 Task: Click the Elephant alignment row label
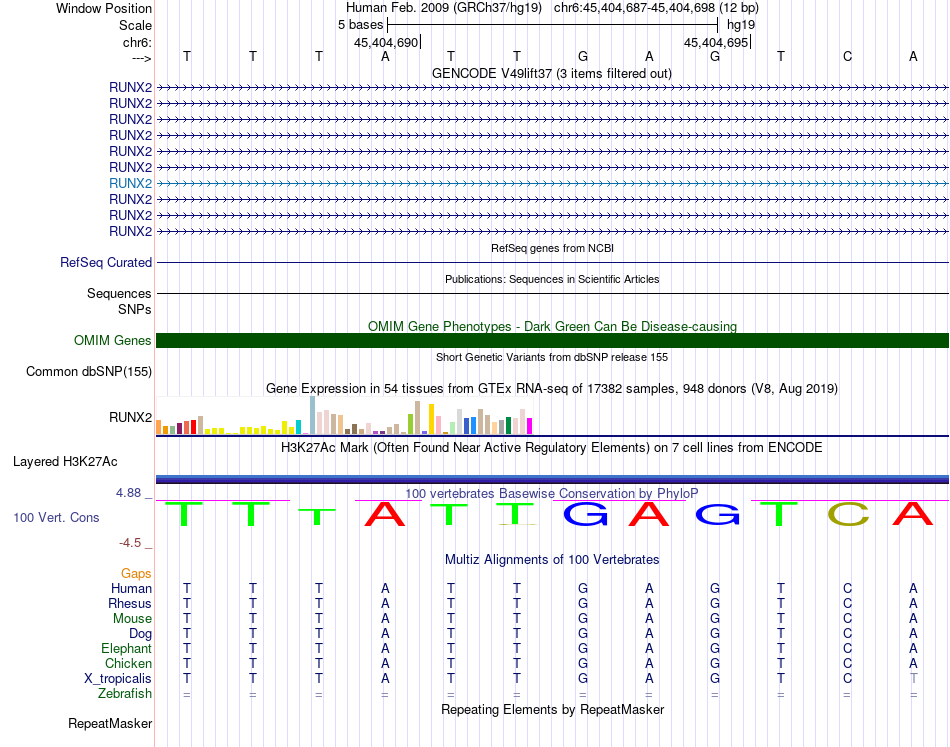[127, 648]
